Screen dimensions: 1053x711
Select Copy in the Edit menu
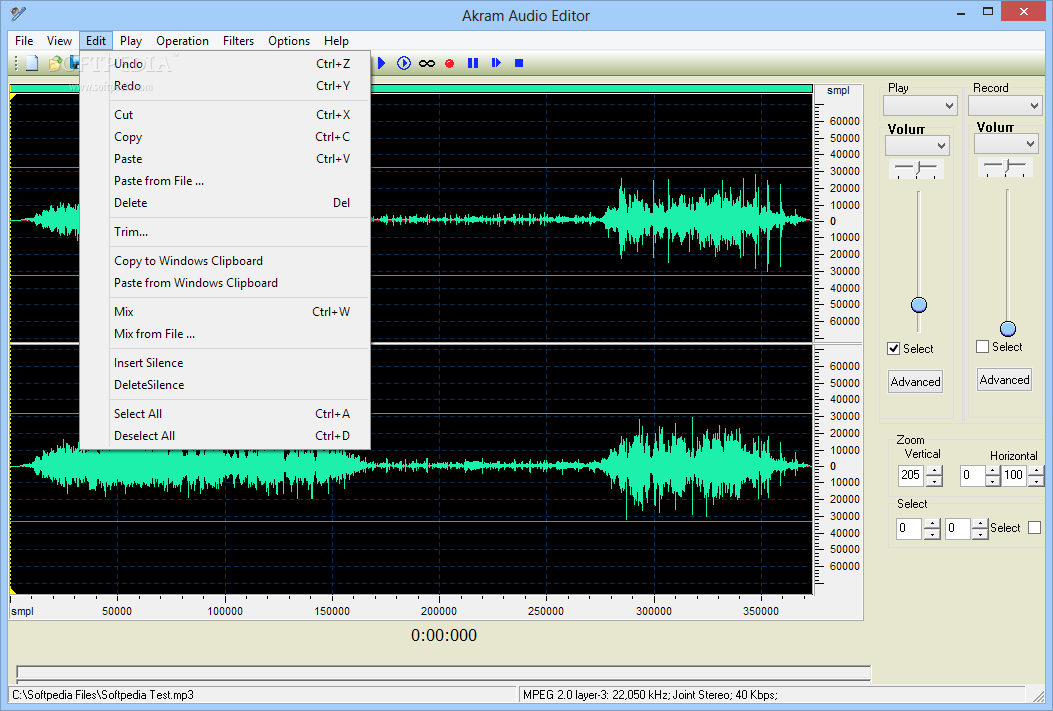pyautogui.click(x=226, y=137)
